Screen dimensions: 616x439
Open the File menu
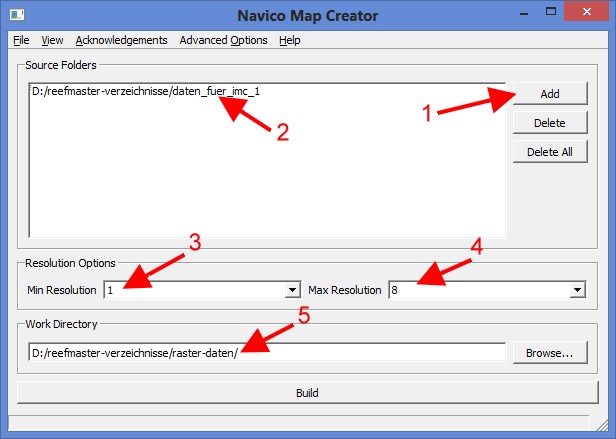pos(21,40)
